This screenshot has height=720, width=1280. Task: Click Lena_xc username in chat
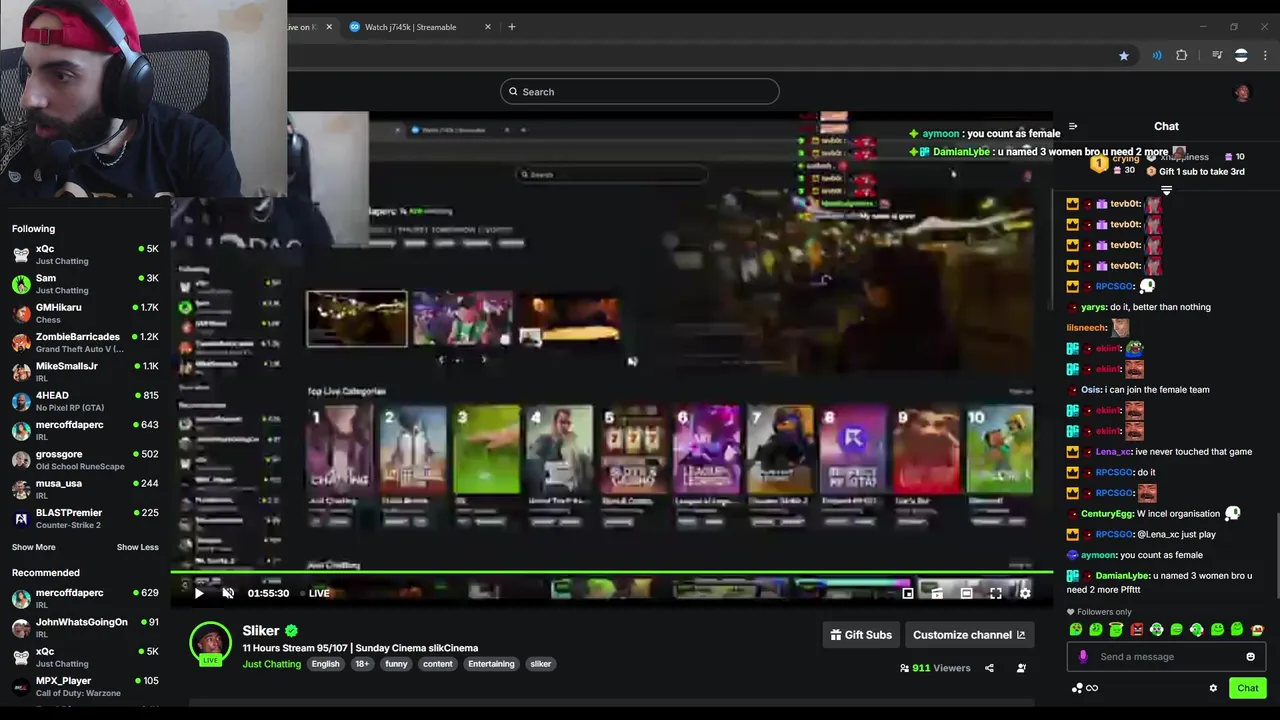(1113, 452)
